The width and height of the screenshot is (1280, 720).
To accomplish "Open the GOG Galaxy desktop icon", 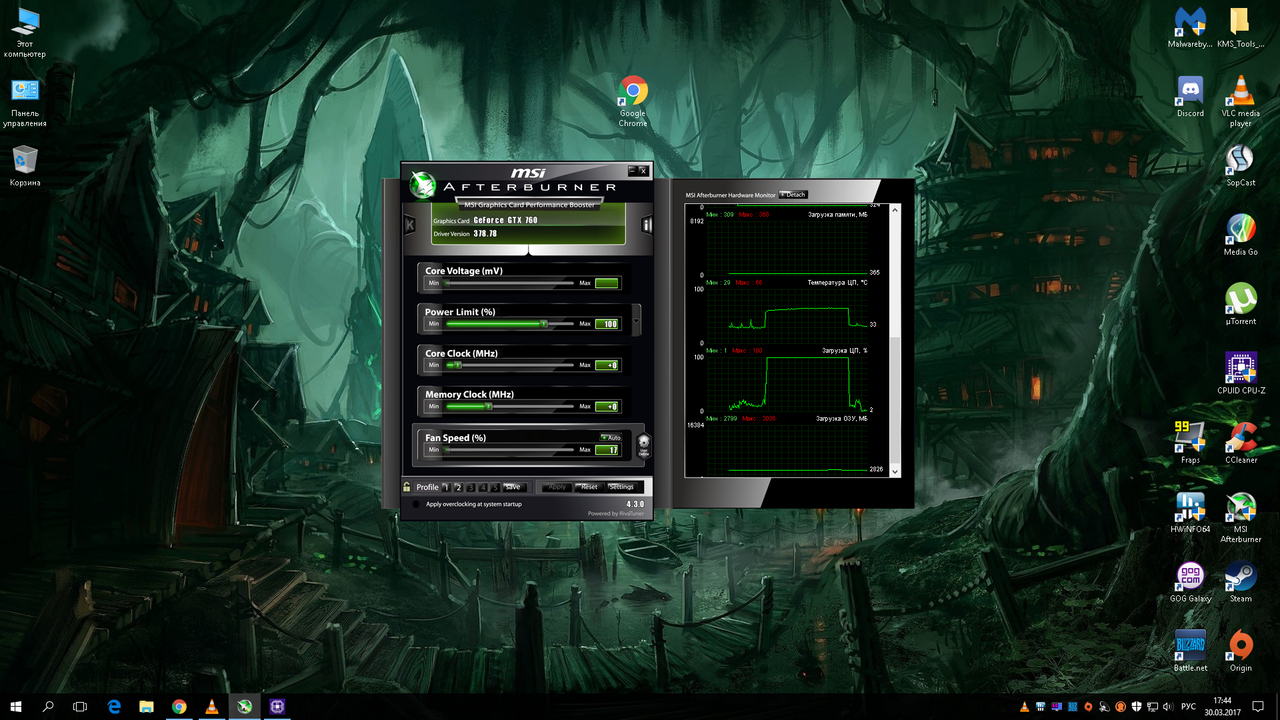I will tap(1190, 582).
